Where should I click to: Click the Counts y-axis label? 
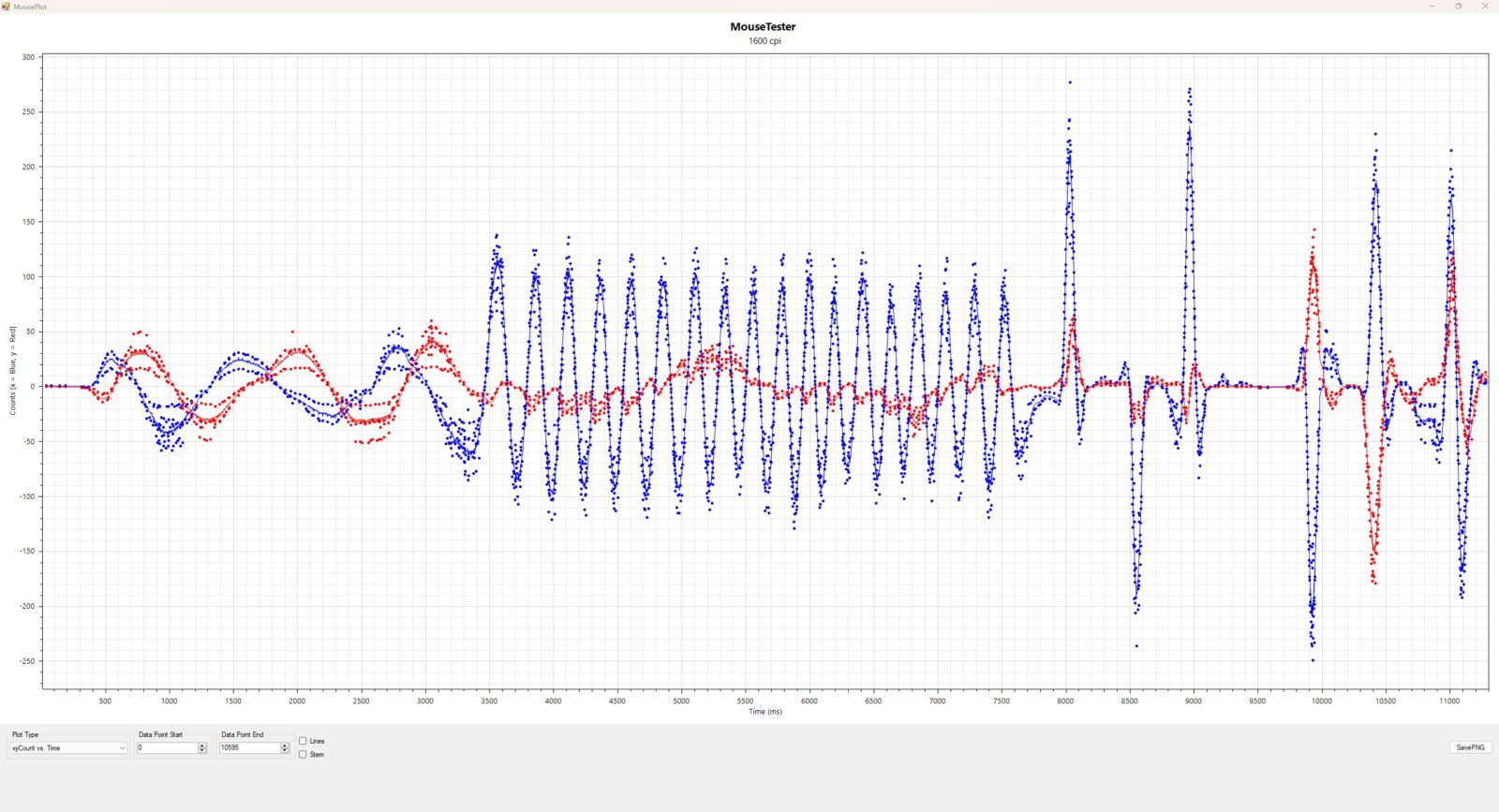pos(13,371)
